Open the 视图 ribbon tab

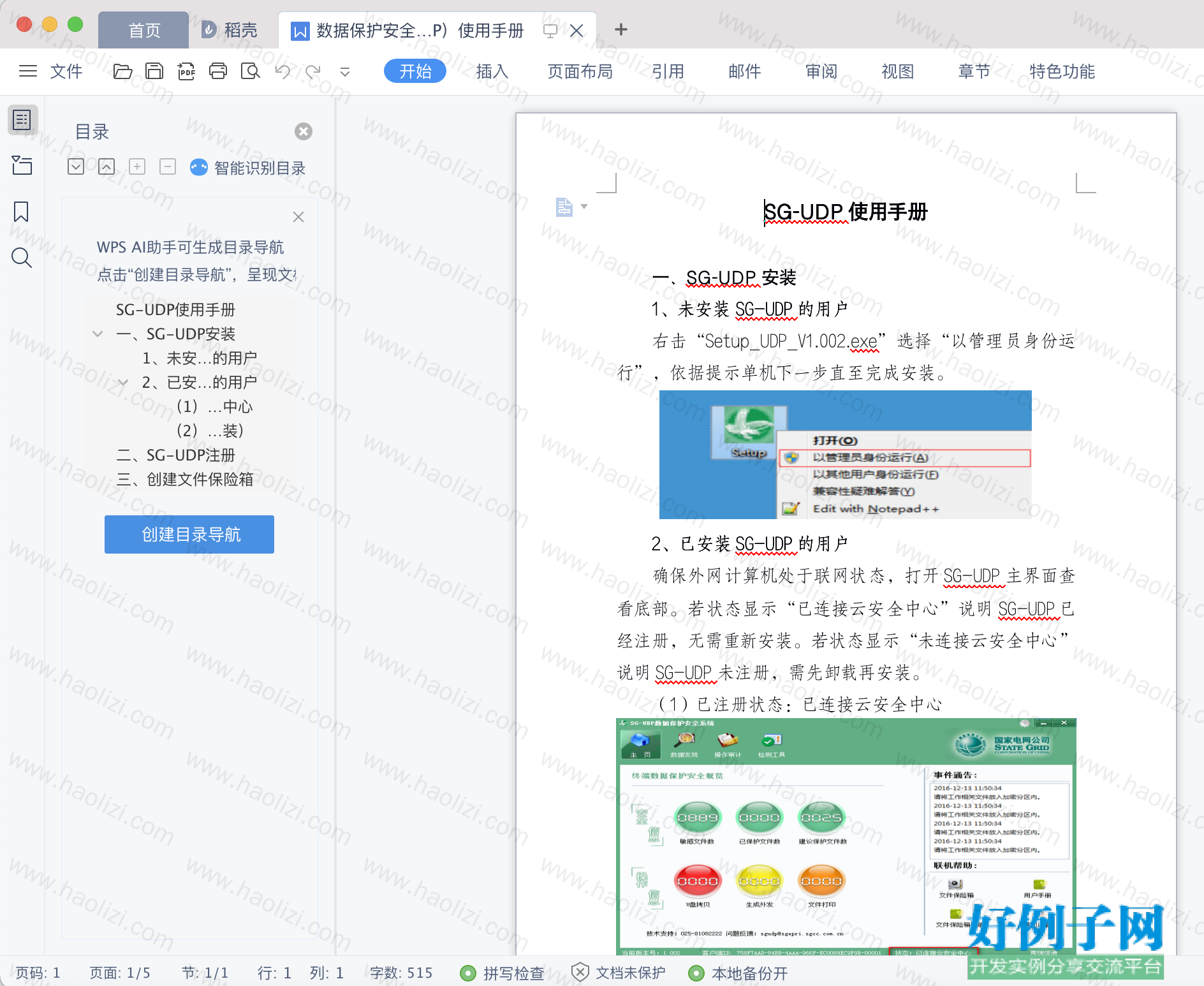click(x=898, y=71)
